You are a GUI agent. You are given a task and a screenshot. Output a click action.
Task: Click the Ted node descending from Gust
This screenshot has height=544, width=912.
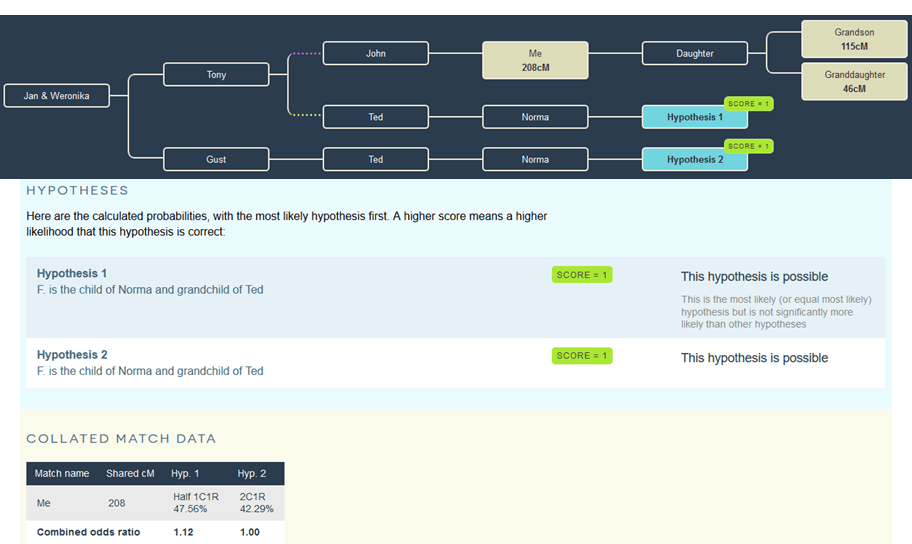(375, 159)
